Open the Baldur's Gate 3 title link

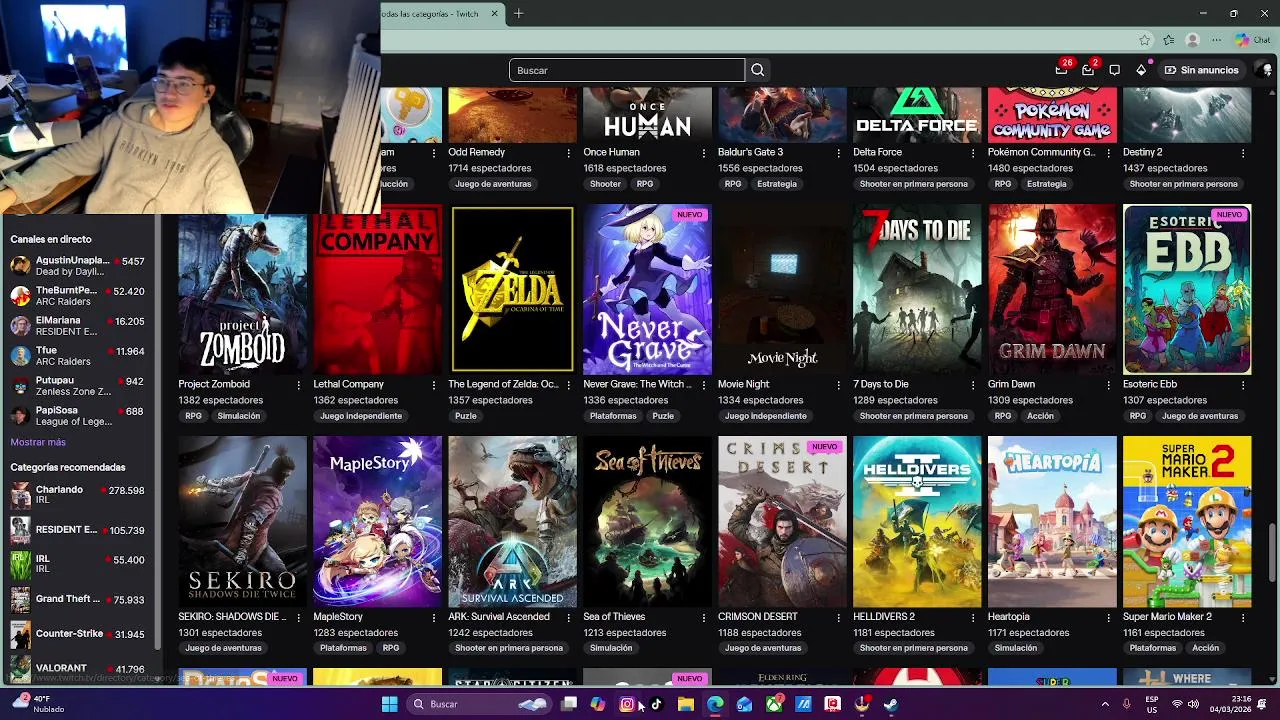point(750,152)
